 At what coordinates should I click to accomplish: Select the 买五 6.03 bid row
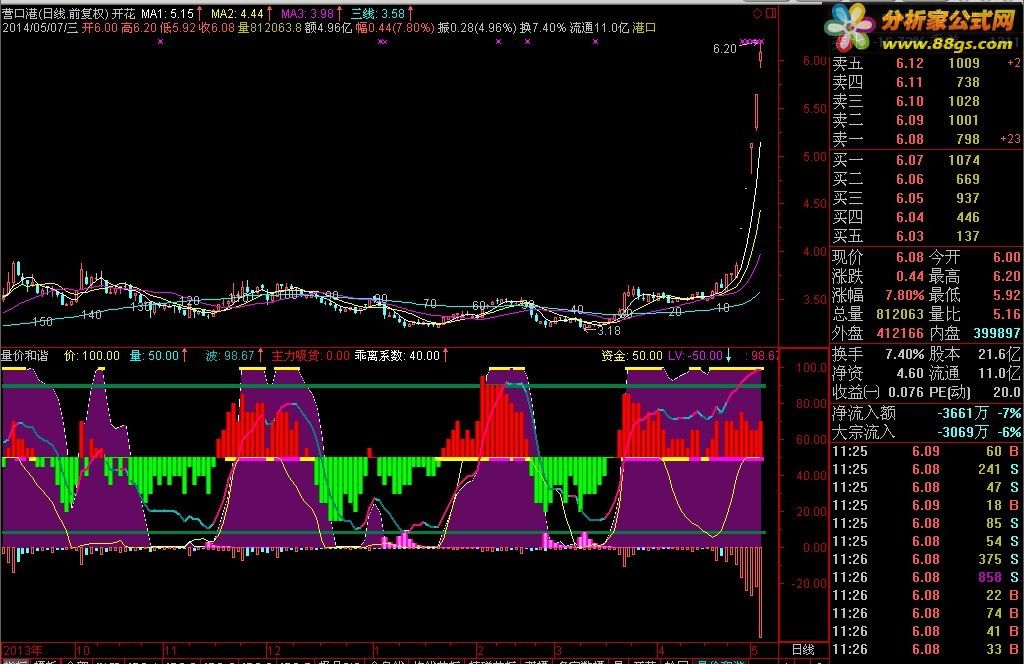pos(925,236)
